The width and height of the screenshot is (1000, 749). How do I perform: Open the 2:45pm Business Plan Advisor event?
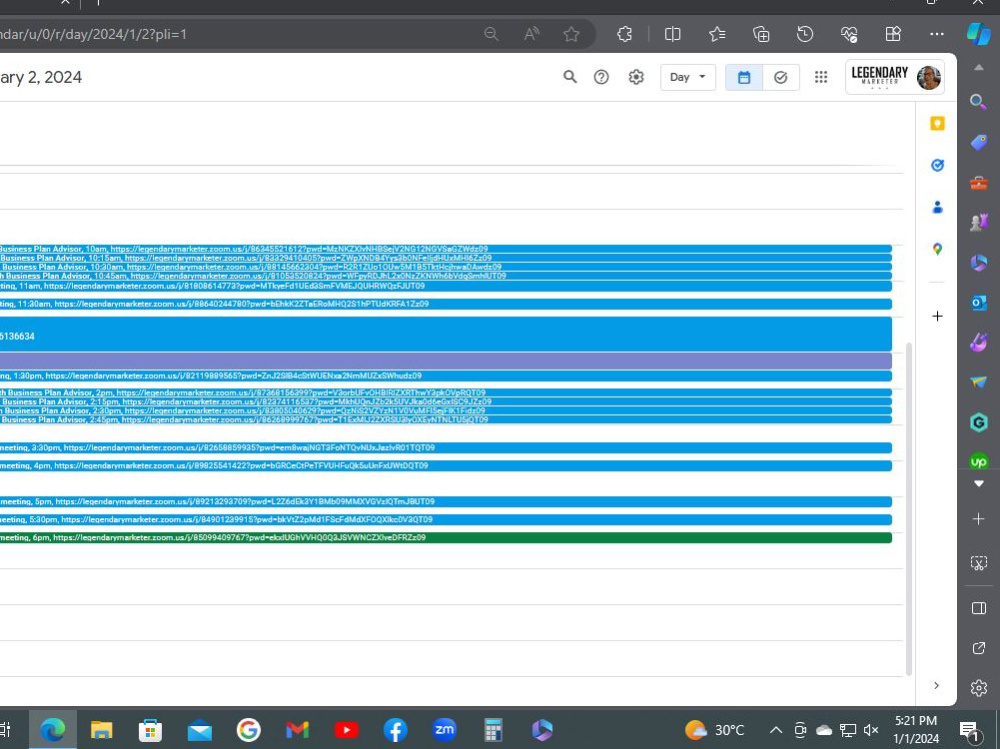pyautogui.click(x=445, y=420)
